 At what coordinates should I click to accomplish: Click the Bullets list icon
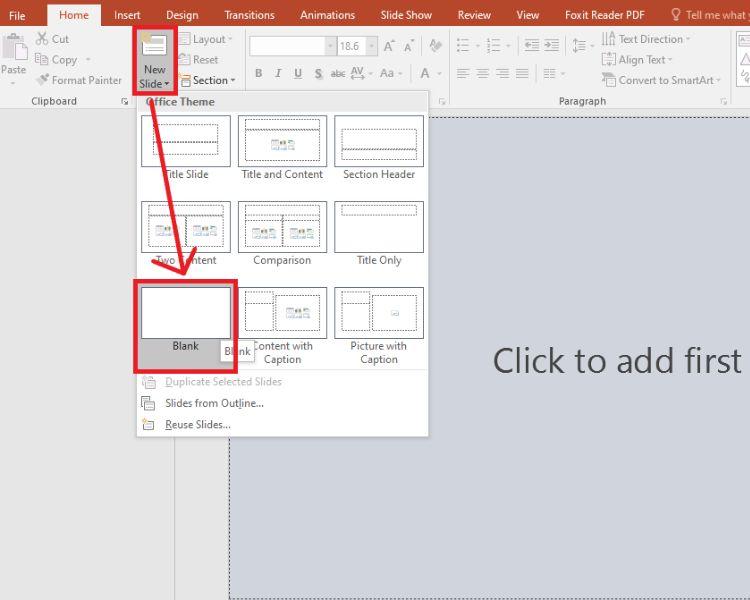click(463, 46)
